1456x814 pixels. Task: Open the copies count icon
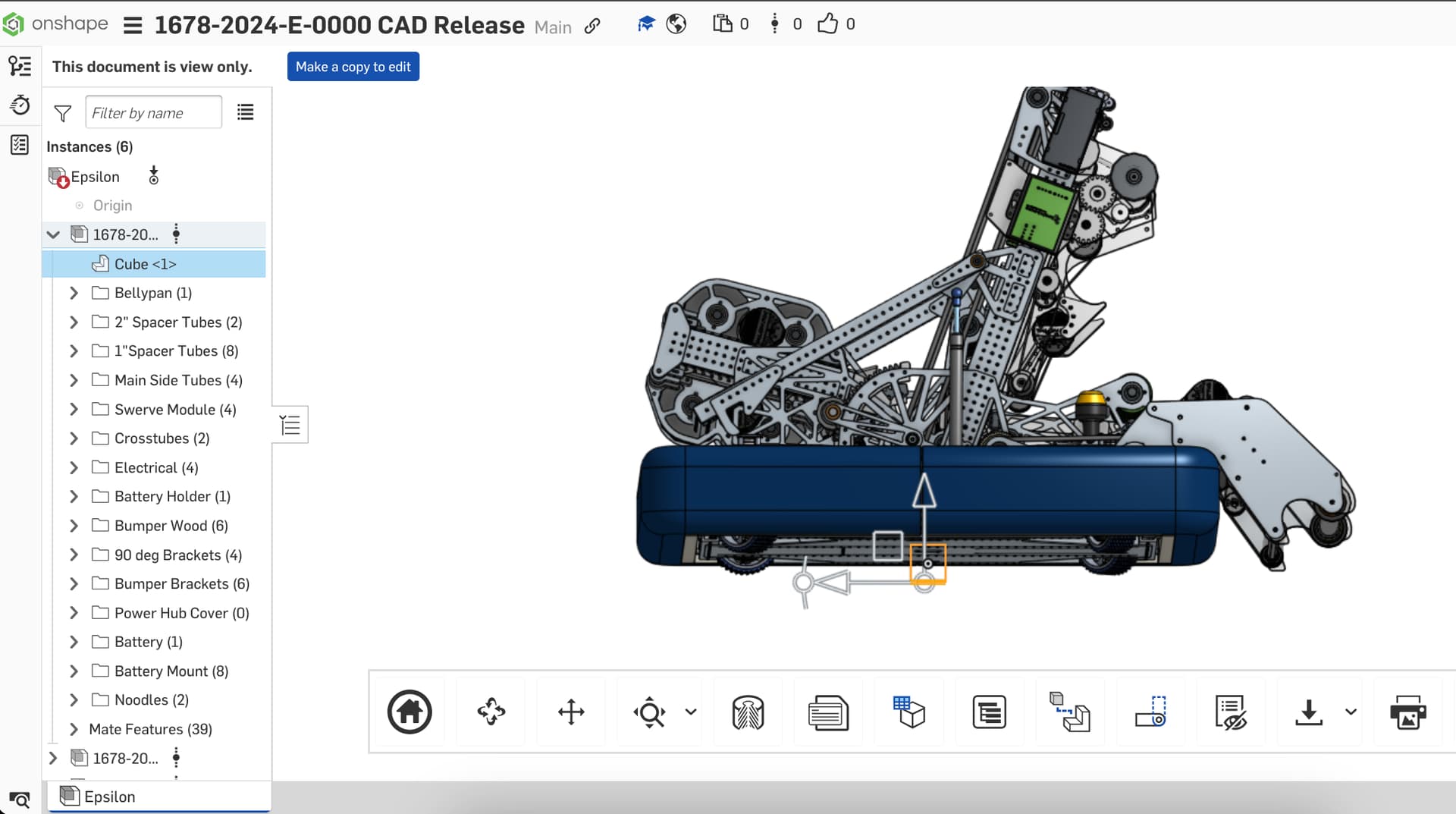[x=722, y=24]
